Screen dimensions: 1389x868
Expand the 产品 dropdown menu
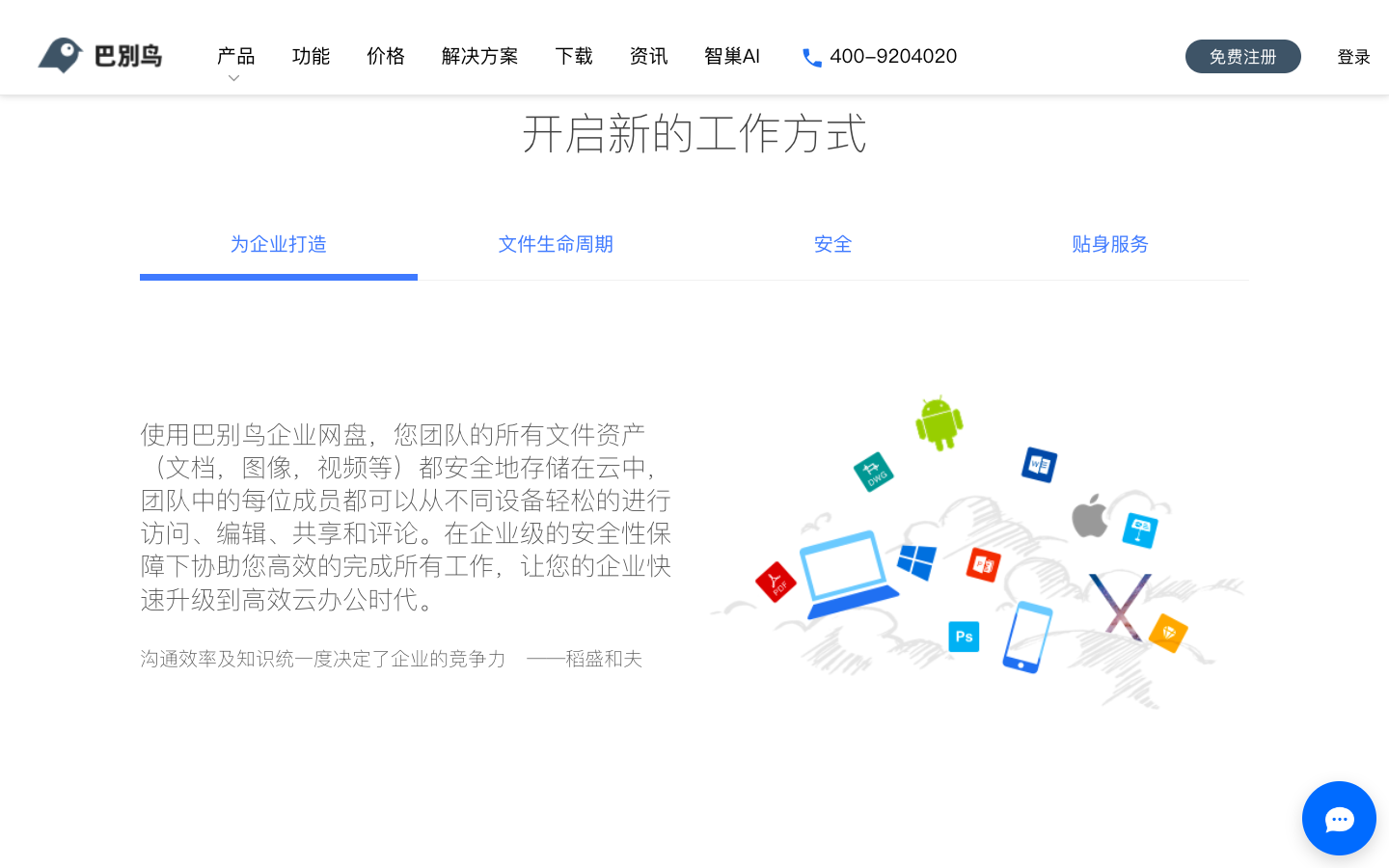tap(233, 56)
